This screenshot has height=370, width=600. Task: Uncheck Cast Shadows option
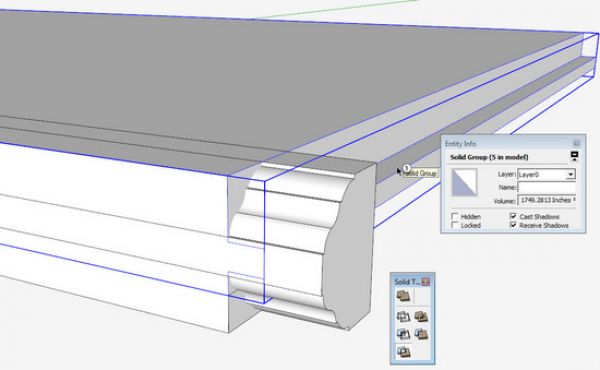point(514,216)
